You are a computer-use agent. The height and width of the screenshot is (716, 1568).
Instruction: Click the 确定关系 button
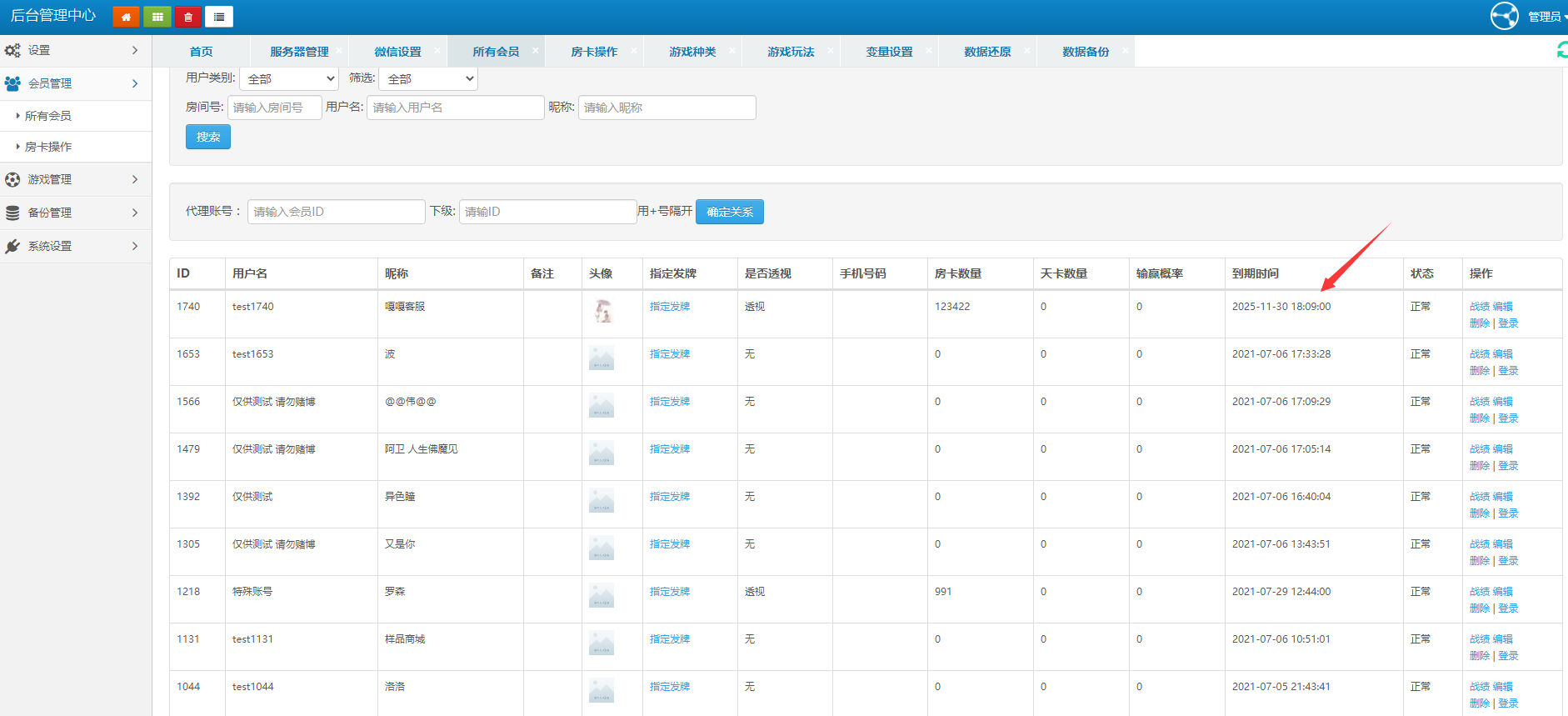click(x=729, y=212)
